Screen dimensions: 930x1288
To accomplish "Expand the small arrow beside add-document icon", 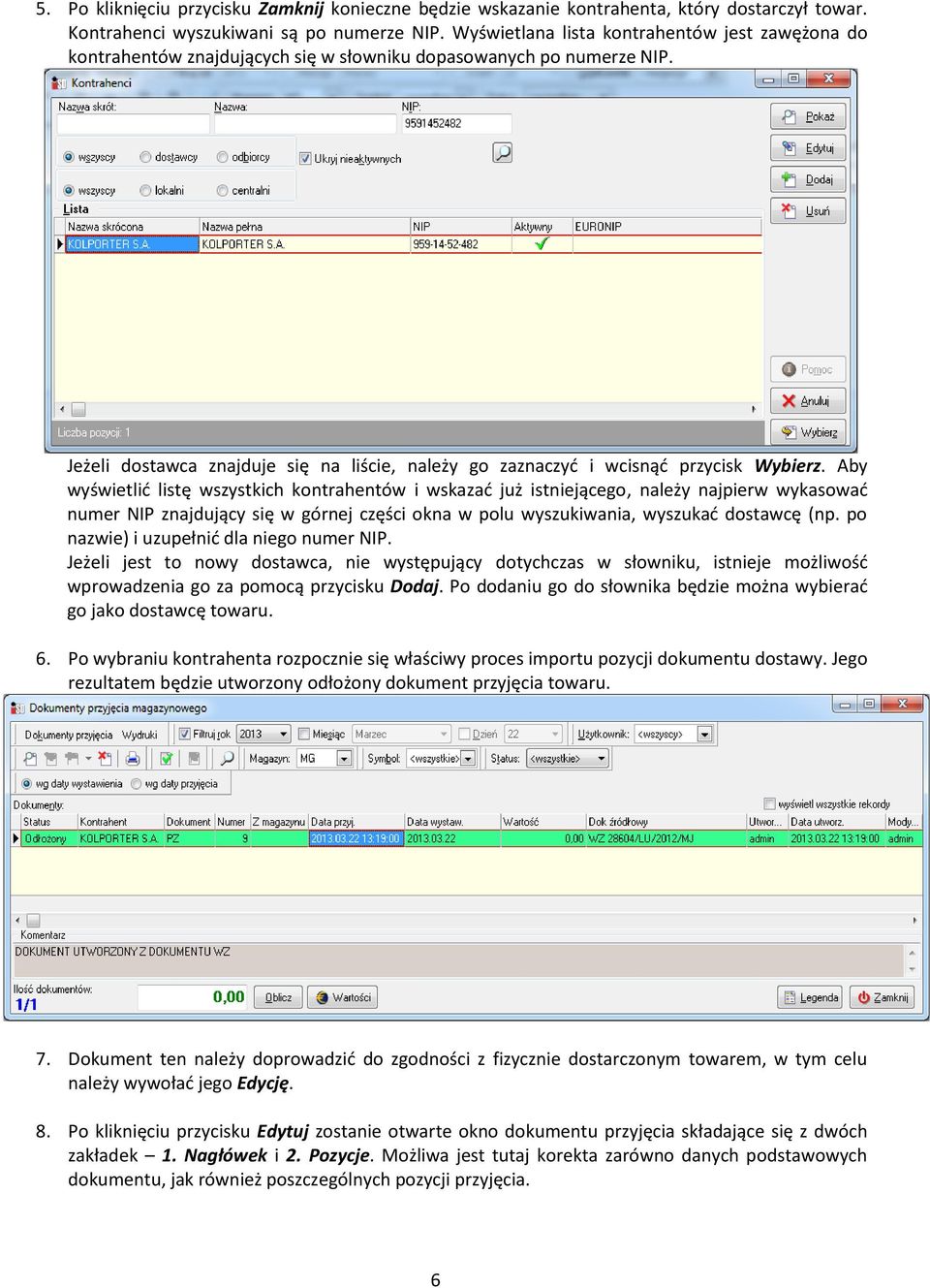I will [88, 758].
